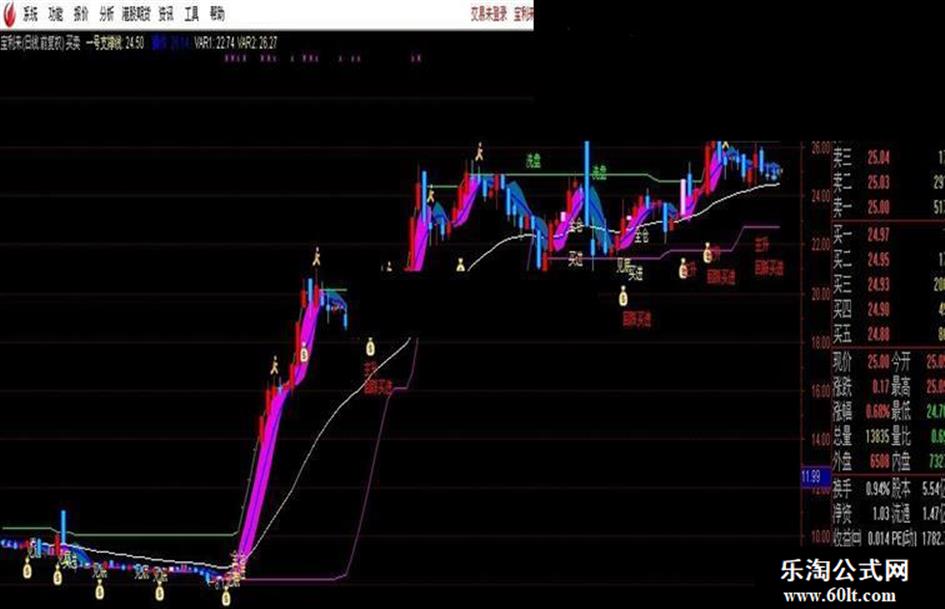Click the 买一 price 24.97

pos(878,234)
